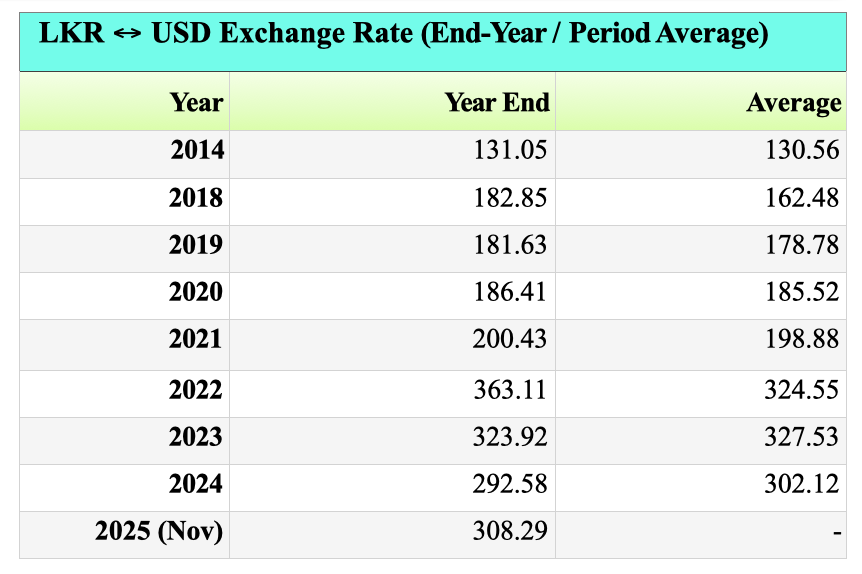Click the 130.56 average value
The width and height of the screenshot is (862, 574).
(802, 151)
